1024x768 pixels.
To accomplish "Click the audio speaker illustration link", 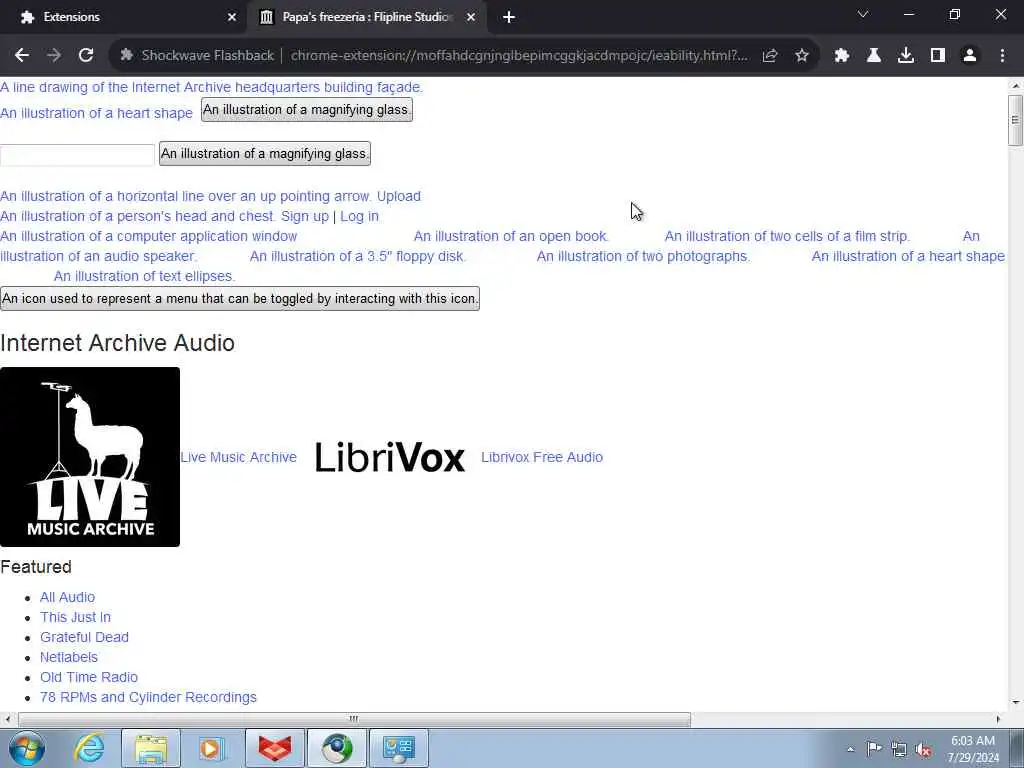I will (x=98, y=256).
